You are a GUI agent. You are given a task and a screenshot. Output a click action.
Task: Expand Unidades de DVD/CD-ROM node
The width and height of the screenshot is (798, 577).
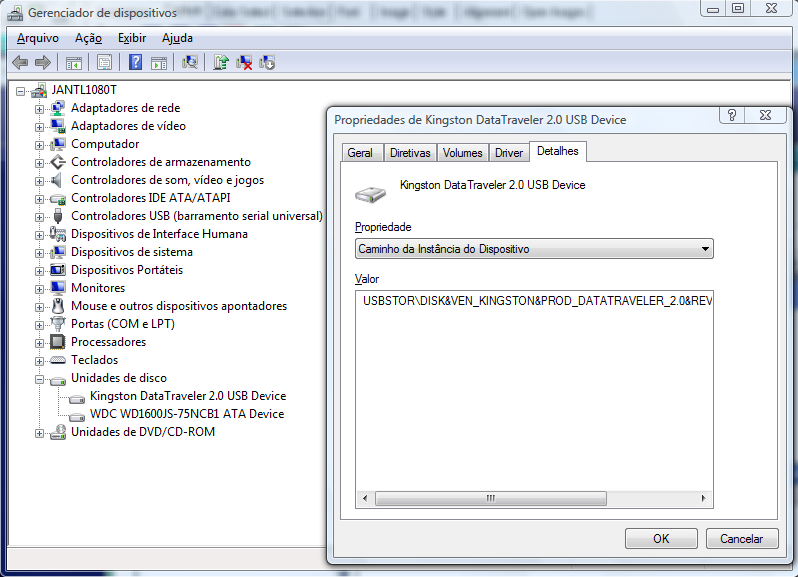(39, 433)
